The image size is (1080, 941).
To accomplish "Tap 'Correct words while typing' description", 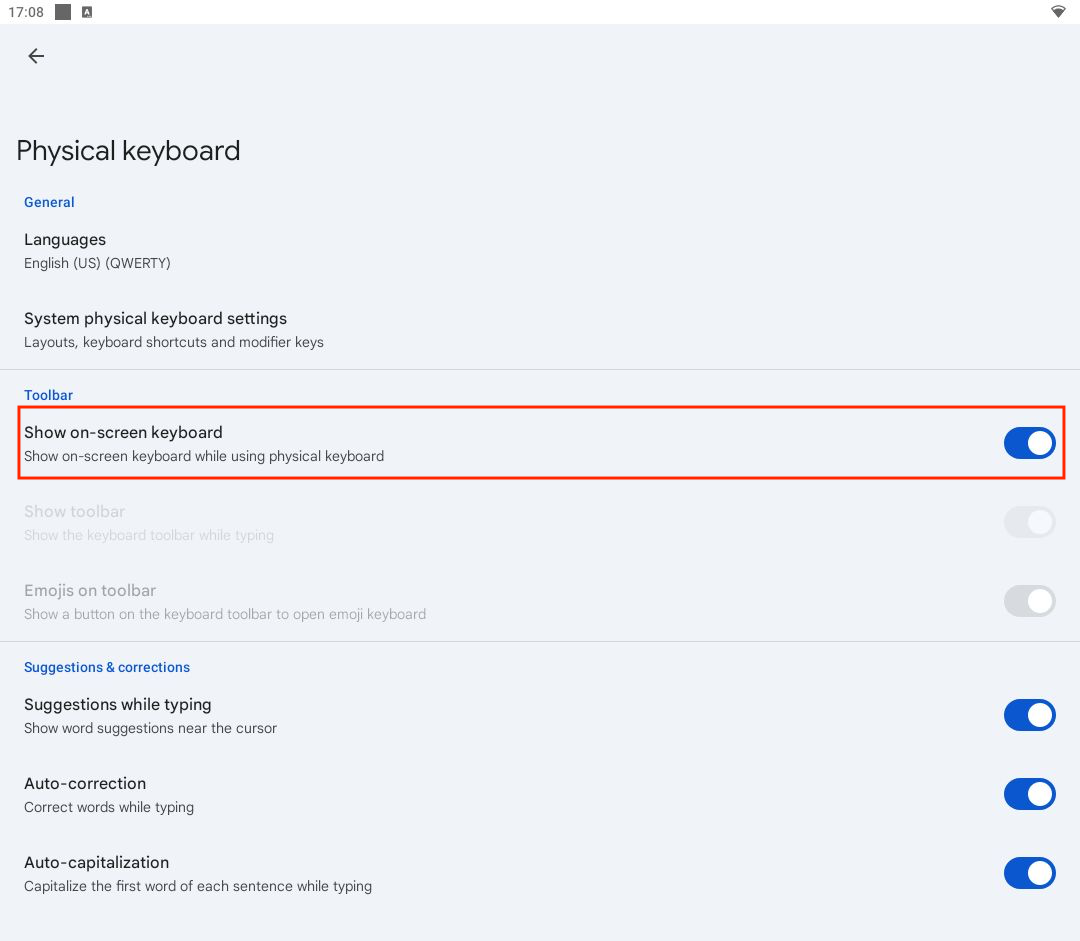I will point(109,807).
